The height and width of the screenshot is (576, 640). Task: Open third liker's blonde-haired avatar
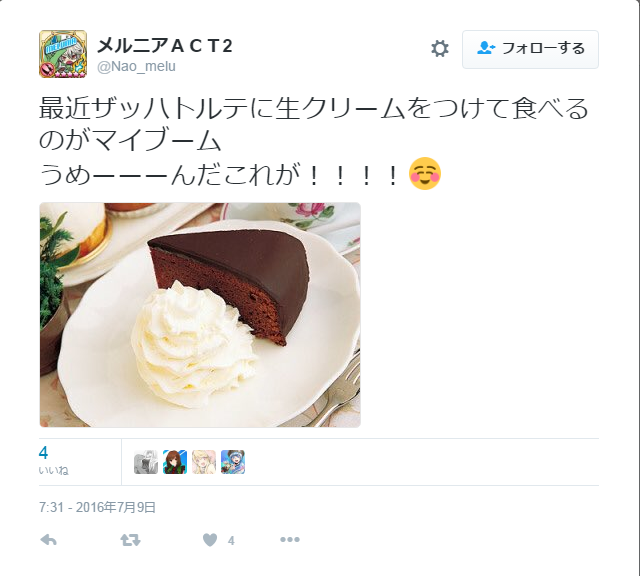204,462
